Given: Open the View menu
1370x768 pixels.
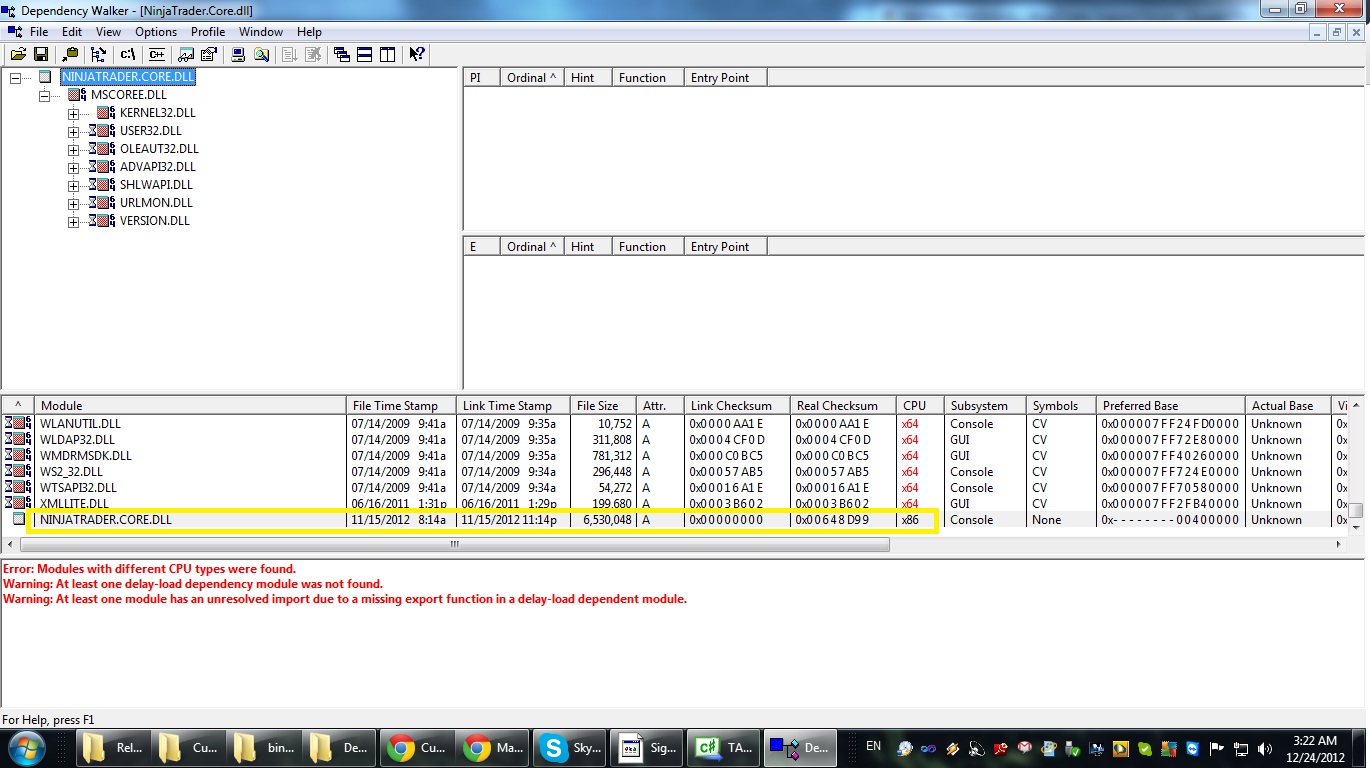Looking at the screenshot, I should point(108,32).
